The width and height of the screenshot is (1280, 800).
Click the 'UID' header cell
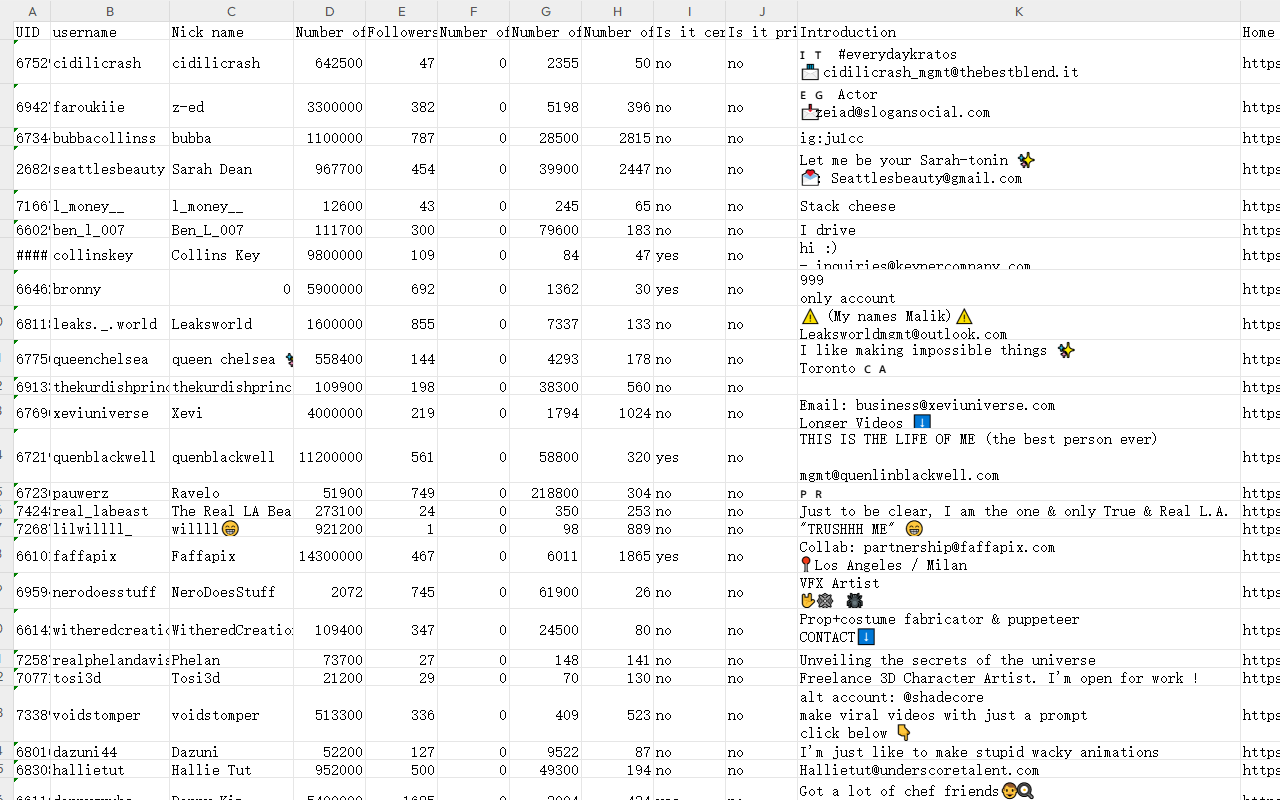coord(32,32)
